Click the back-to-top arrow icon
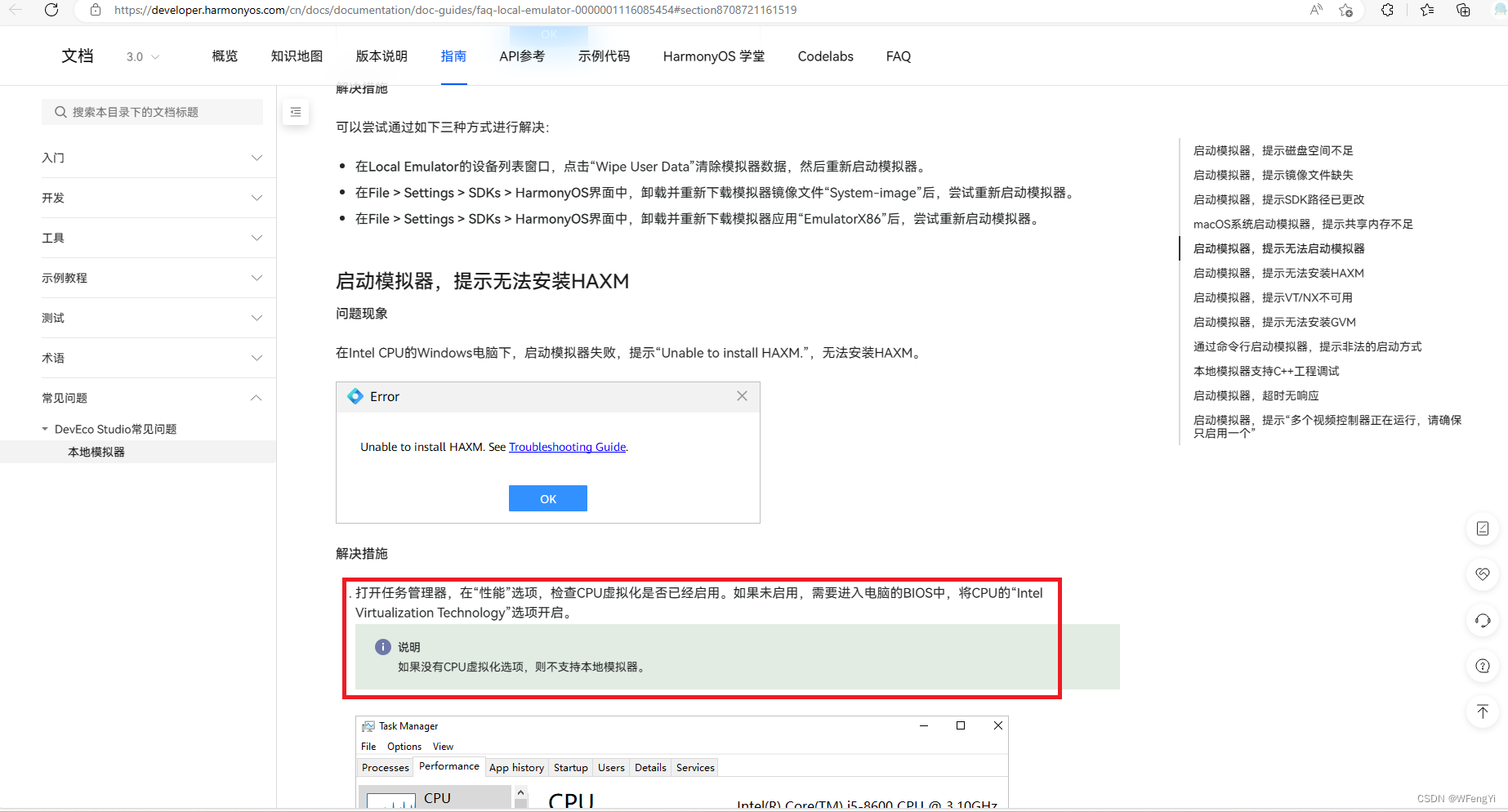Image resolution: width=1508 pixels, height=812 pixels. 1483,712
